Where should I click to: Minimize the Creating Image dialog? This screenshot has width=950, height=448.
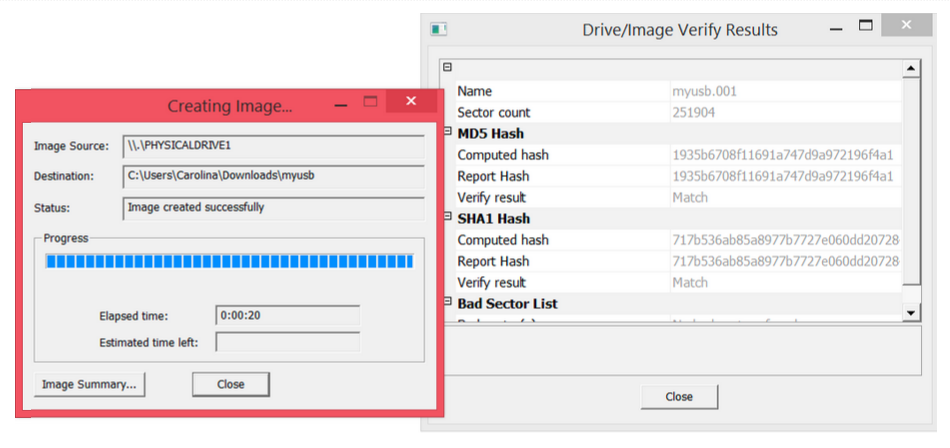point(341,103)
